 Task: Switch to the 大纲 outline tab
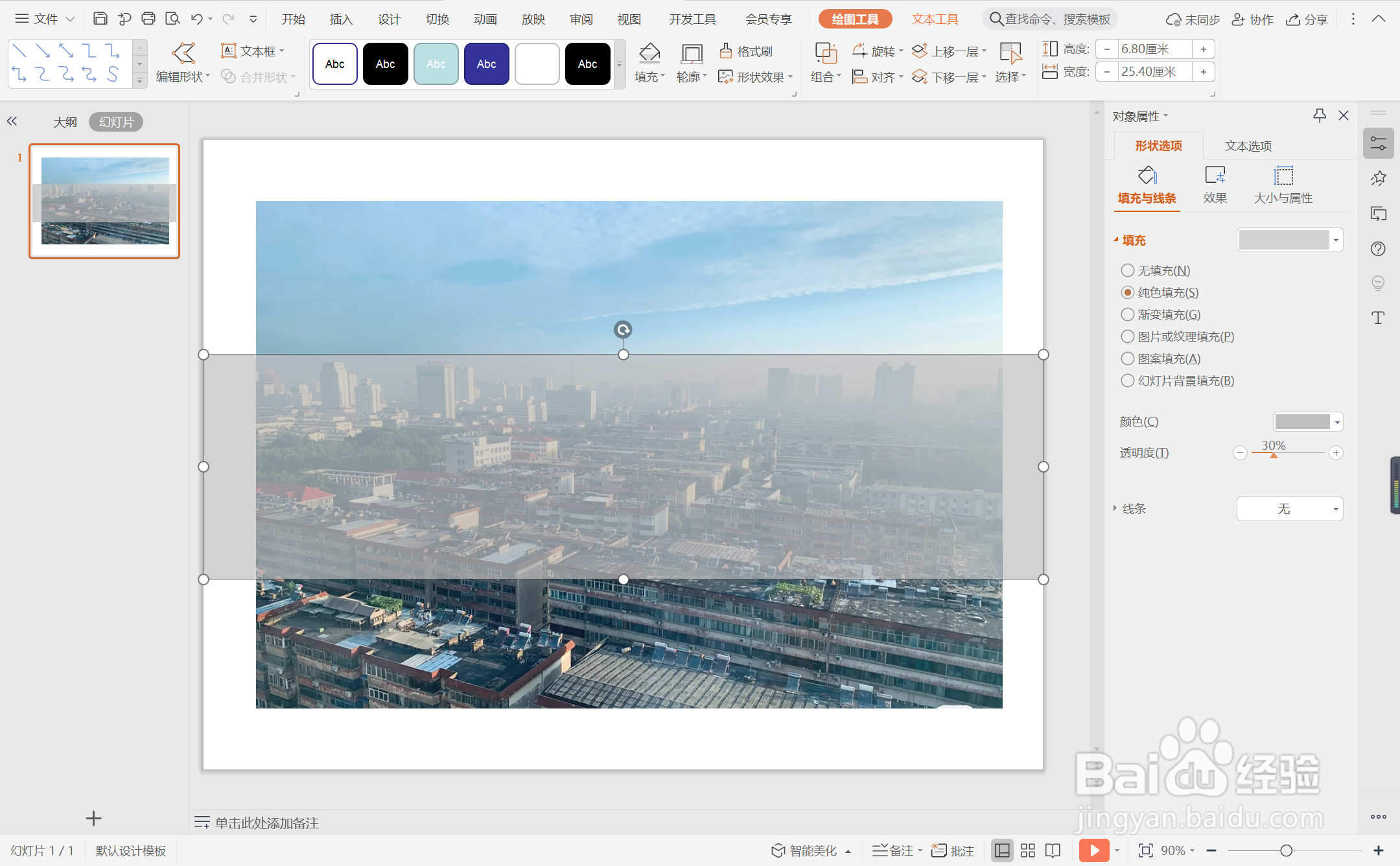pyautogui.click(x=65, y=122)
